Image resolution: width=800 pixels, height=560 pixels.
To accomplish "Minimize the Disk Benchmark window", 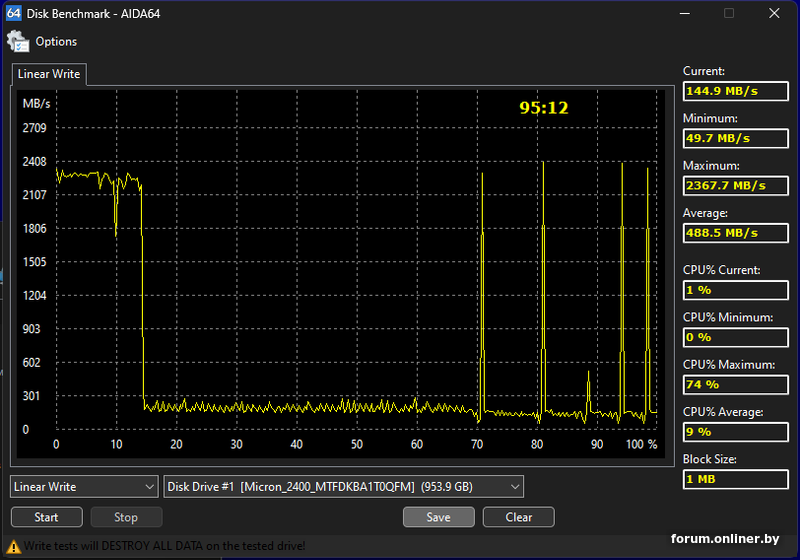I will [683, 13].
